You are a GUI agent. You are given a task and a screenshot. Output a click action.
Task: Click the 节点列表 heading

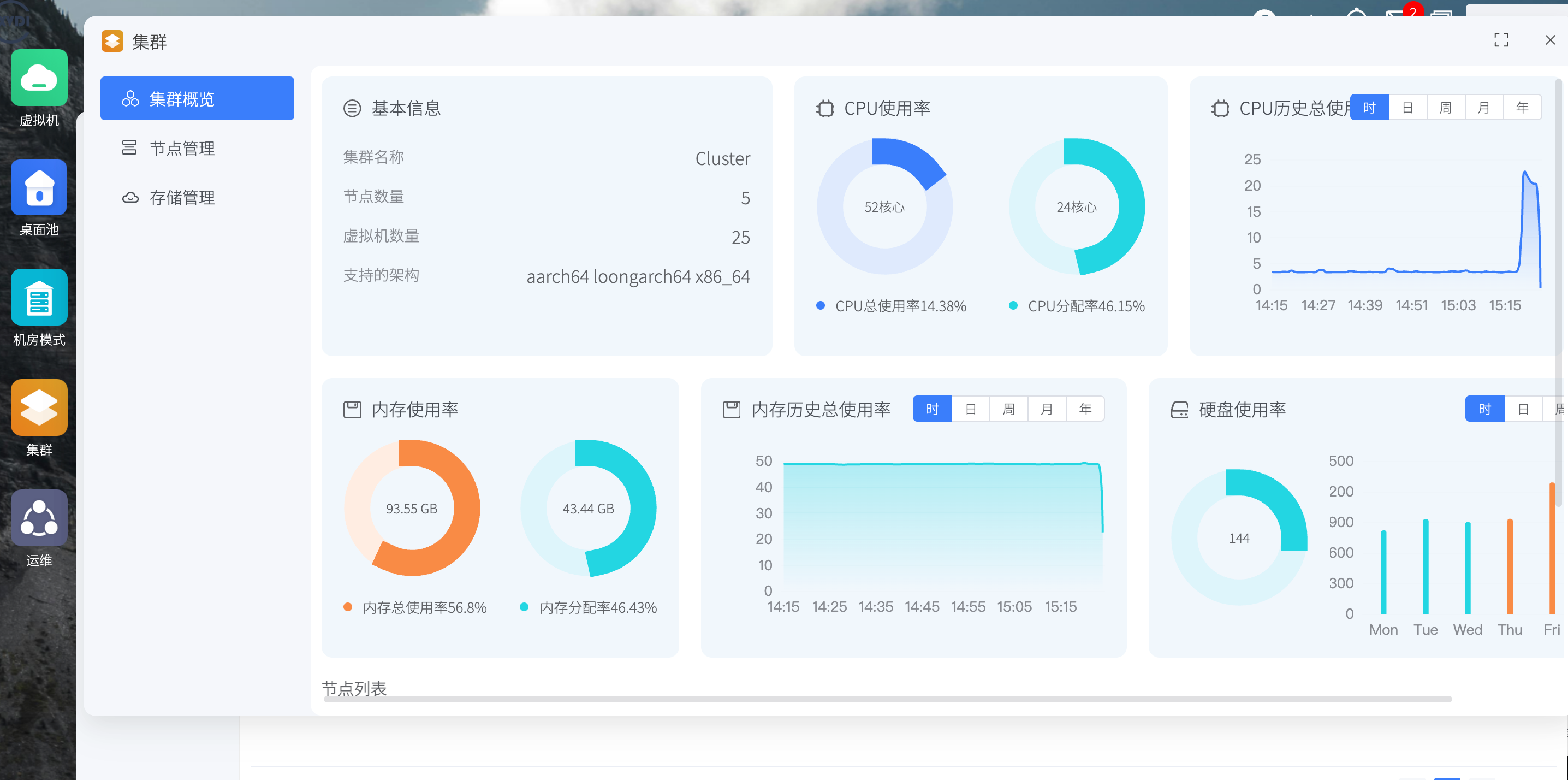[354, 688]
